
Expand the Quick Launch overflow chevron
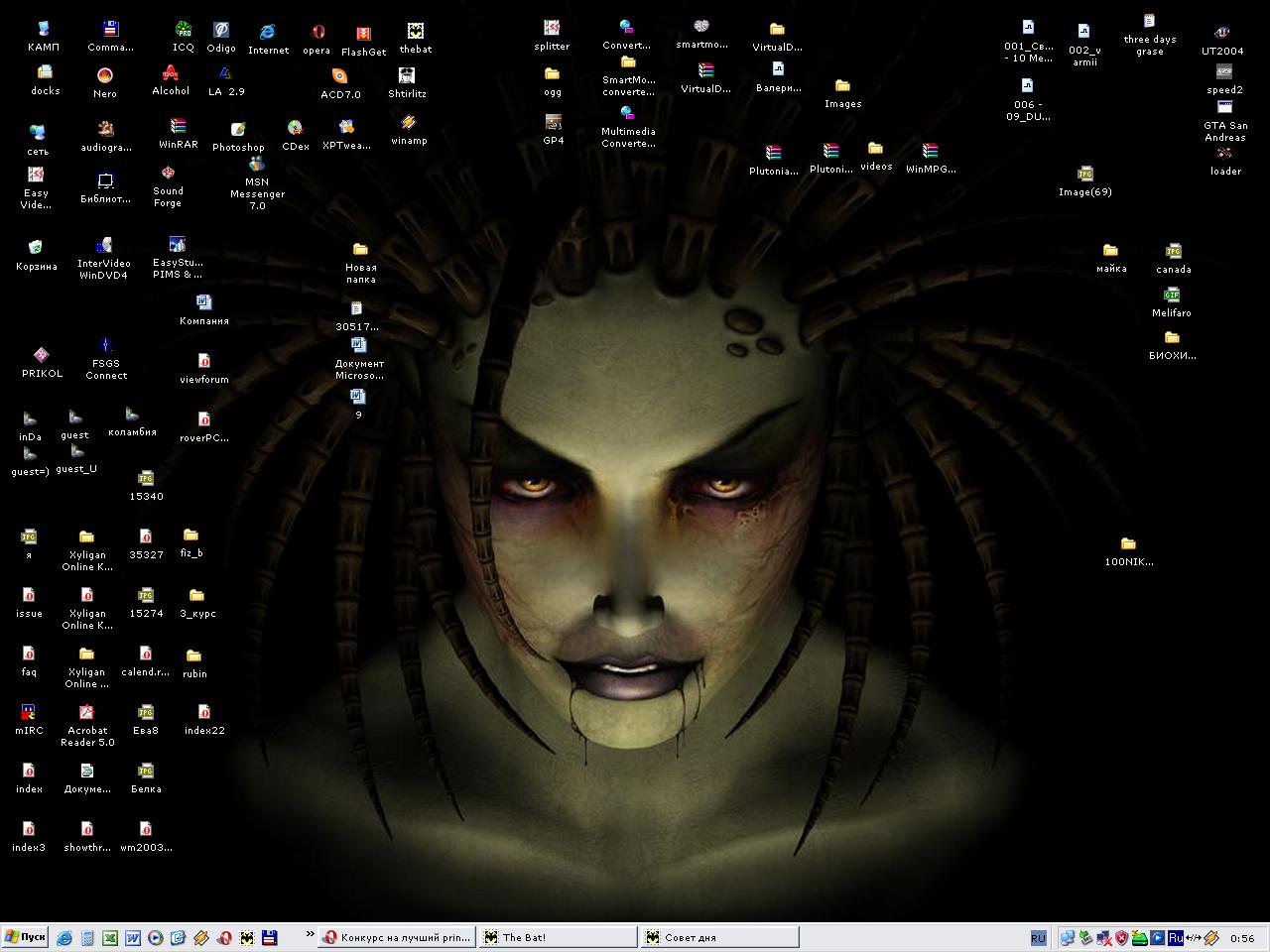pyautogui.click(x=310, y=935)
